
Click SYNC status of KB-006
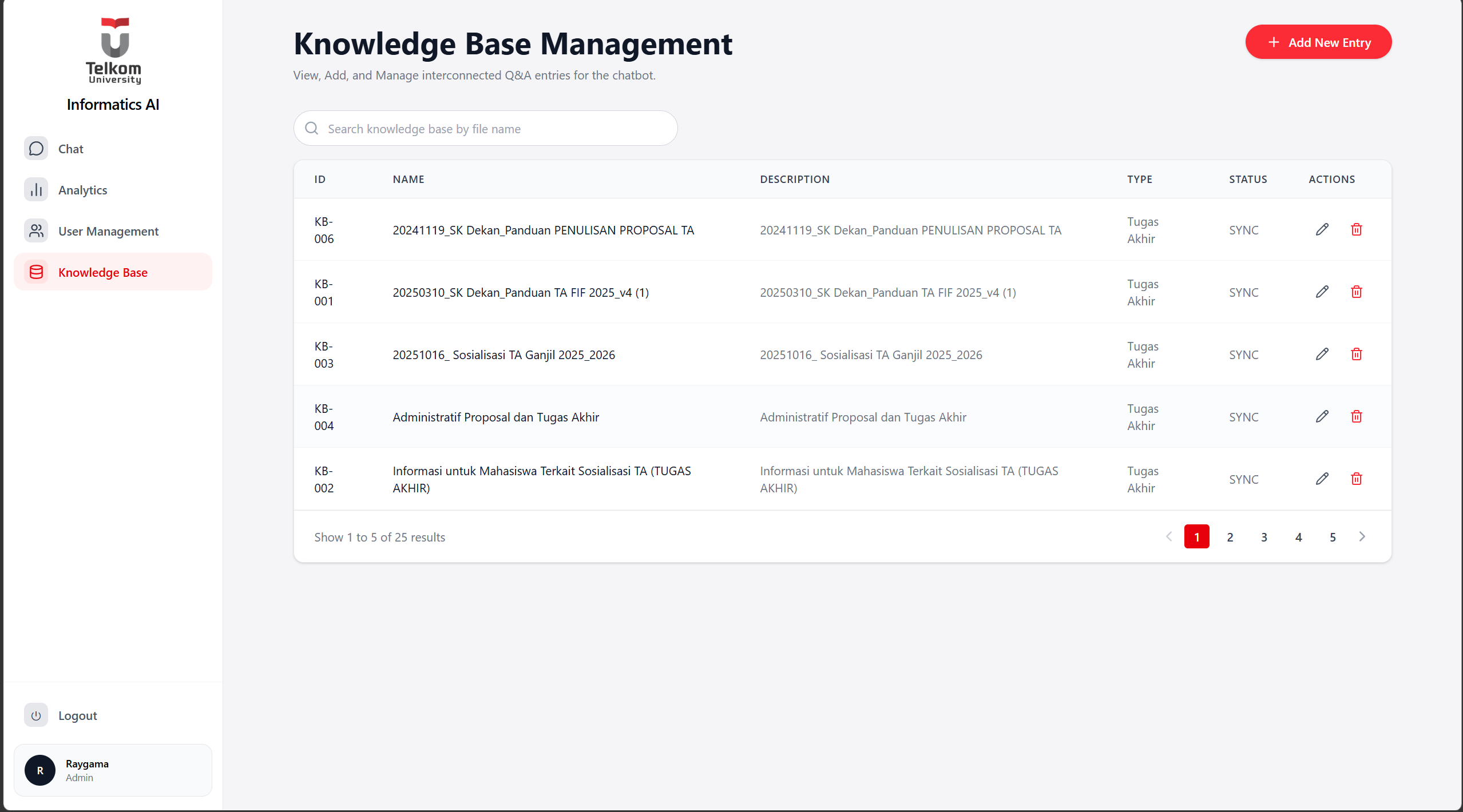click(x=1244, y=230)
